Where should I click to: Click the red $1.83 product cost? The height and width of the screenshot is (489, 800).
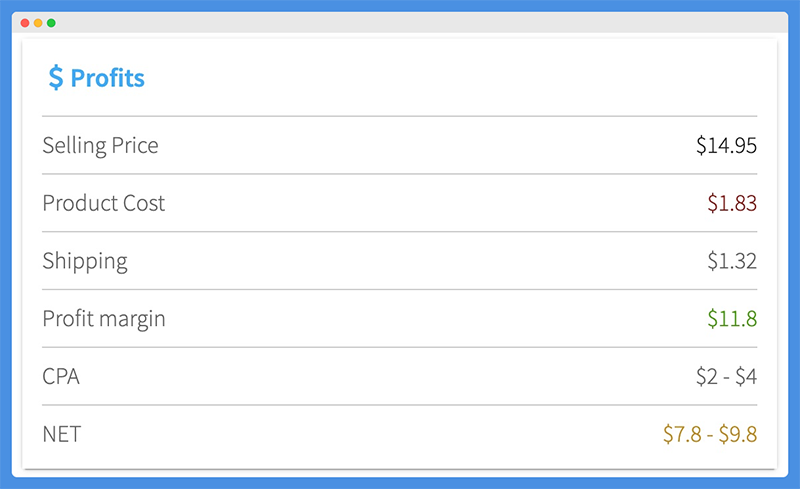pos(732,203)
